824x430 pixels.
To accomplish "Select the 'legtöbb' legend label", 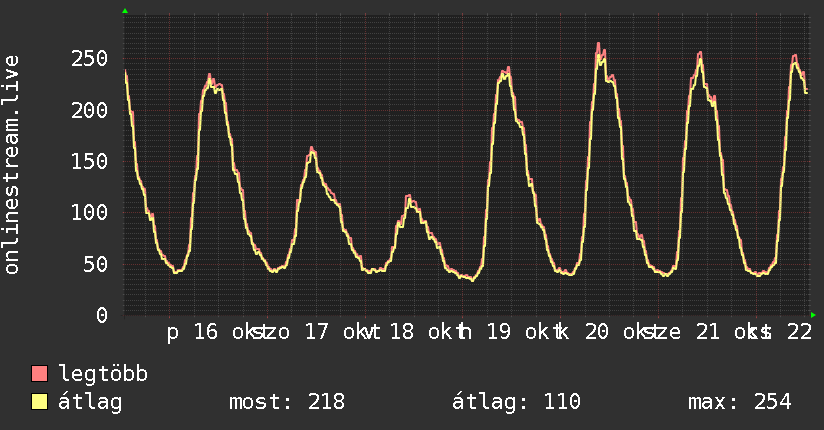I will pyautogui.click(x=103, y=374).
